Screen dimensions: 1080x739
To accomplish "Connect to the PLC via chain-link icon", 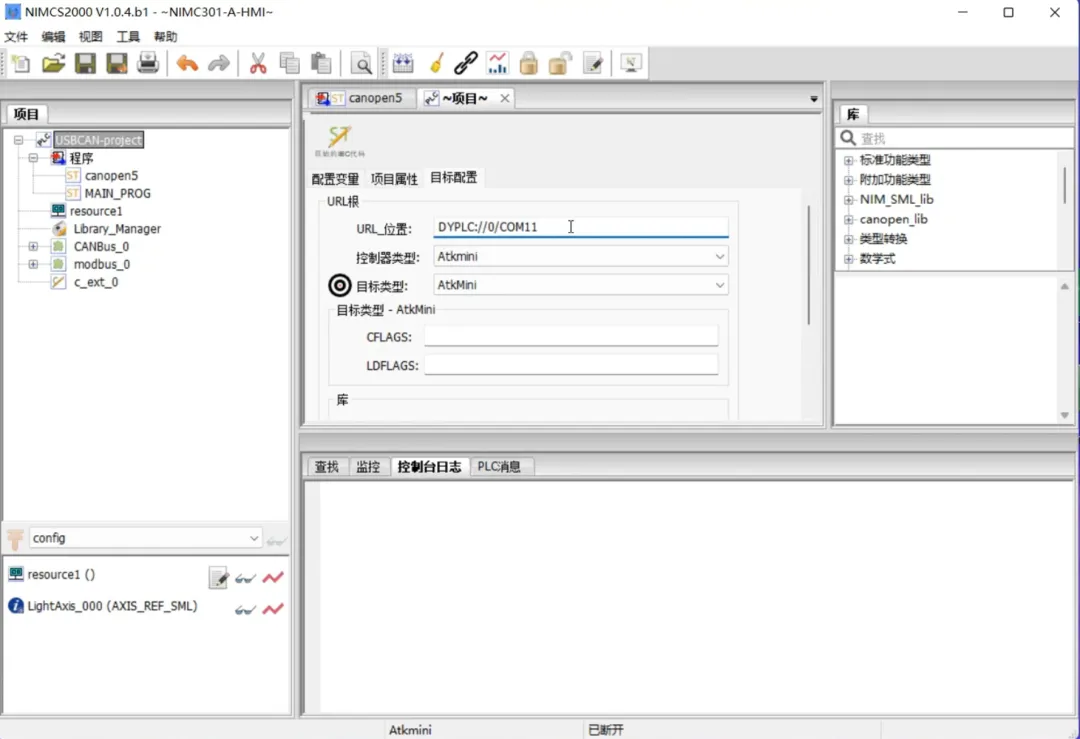I will (466, 63).
